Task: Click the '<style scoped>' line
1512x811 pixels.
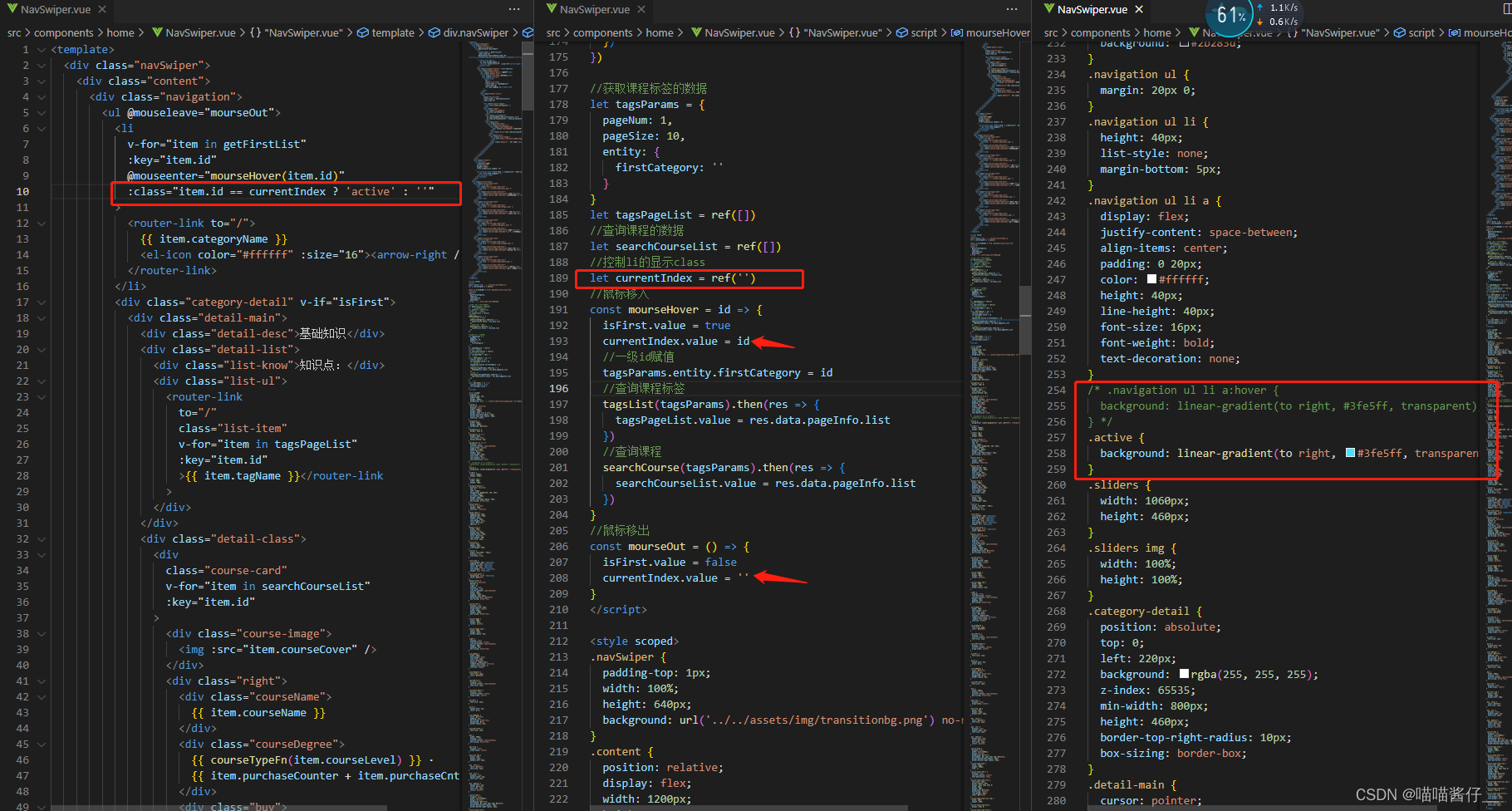Action: (x=635, y=641)
